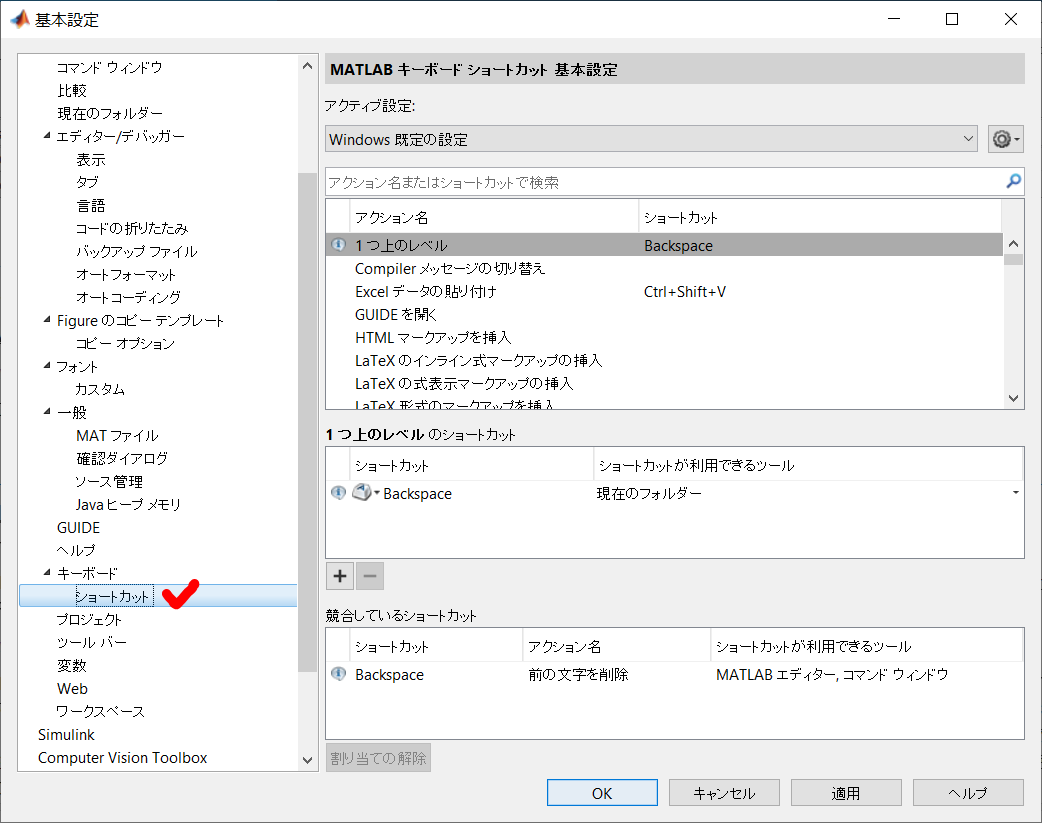
Task: Click info icon in 競合しているショートカット row
Action: point(338,674)
